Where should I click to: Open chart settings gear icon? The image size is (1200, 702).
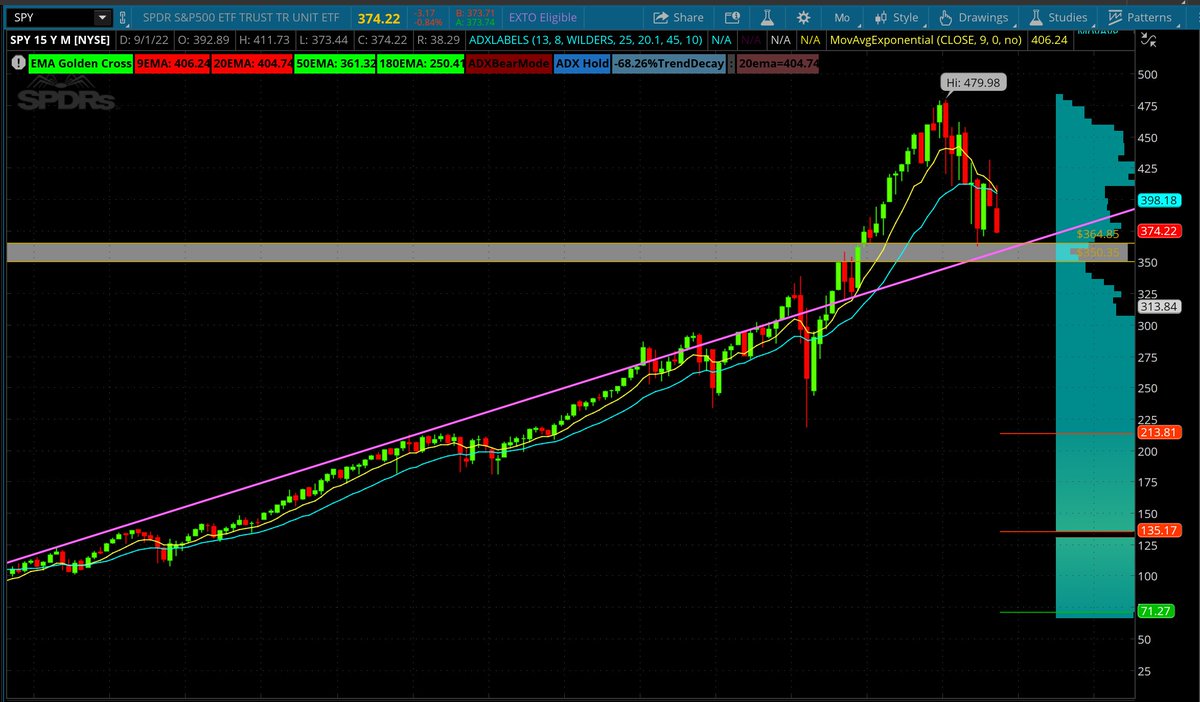tap(803, 17)
